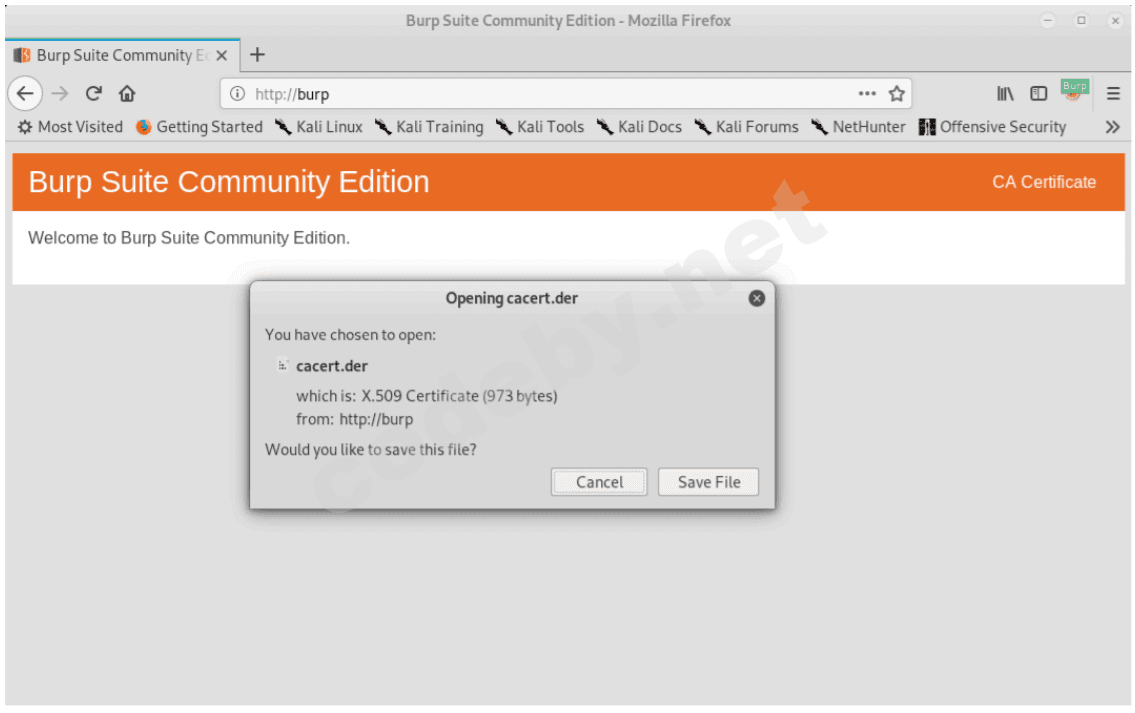Show site information icon in address bar
The image size is (1135, 713).
[237, 93]
